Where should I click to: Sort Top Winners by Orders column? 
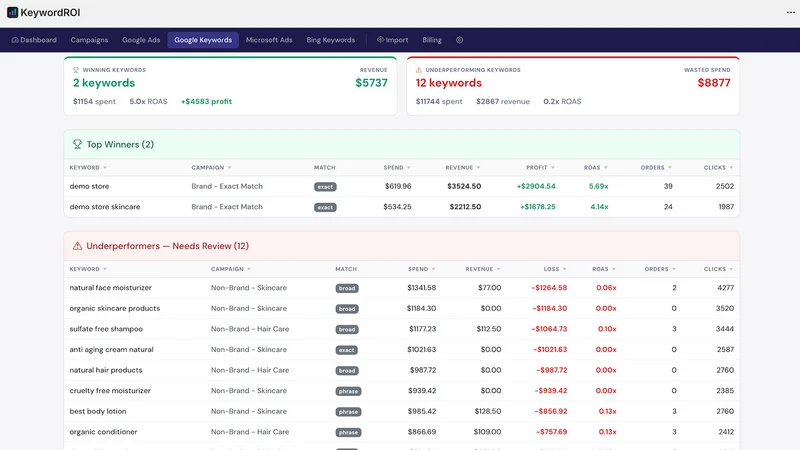pyautogui.click(x=656, y=167)
